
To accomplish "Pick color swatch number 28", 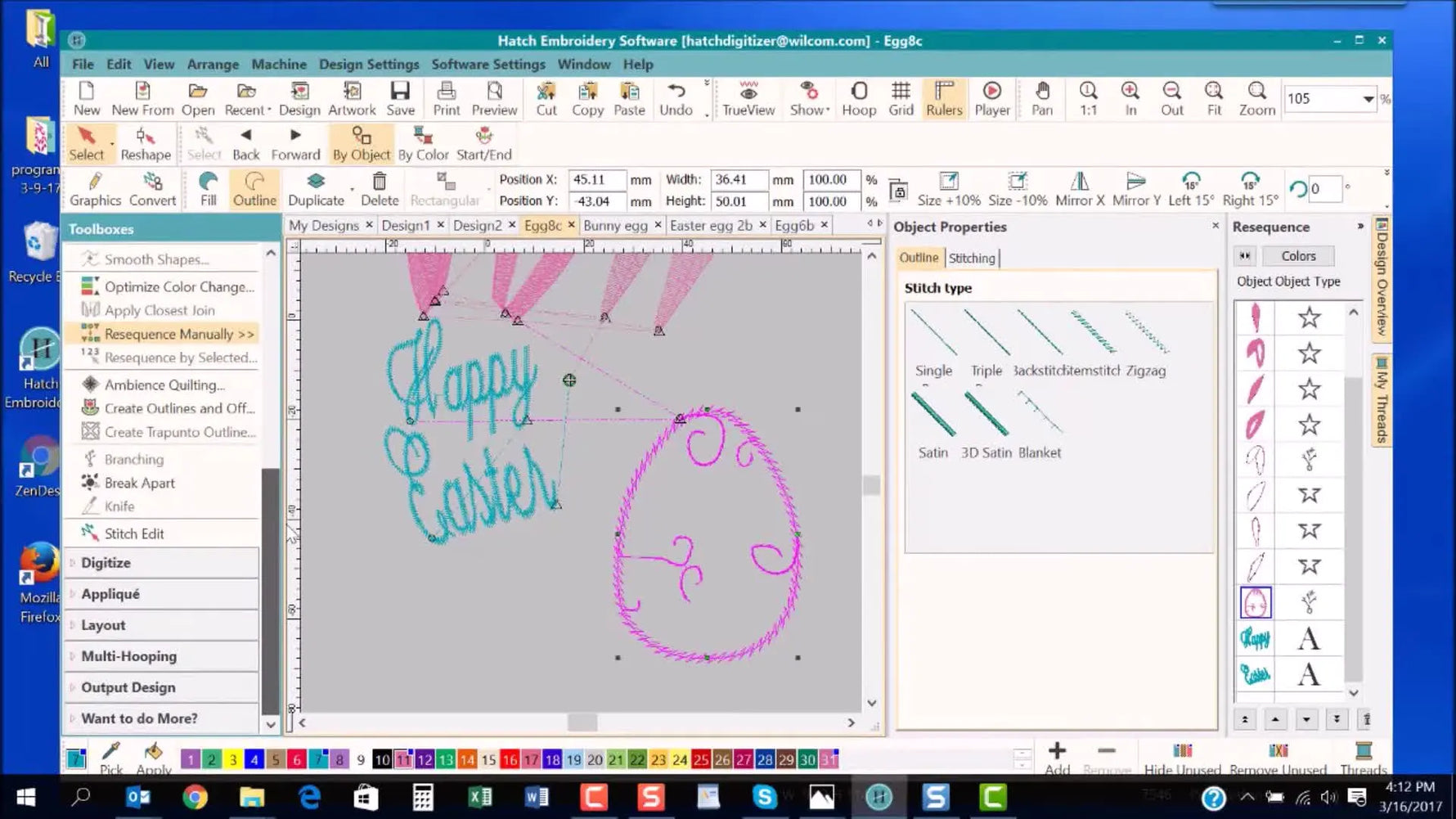I will [x=764, y=759].
